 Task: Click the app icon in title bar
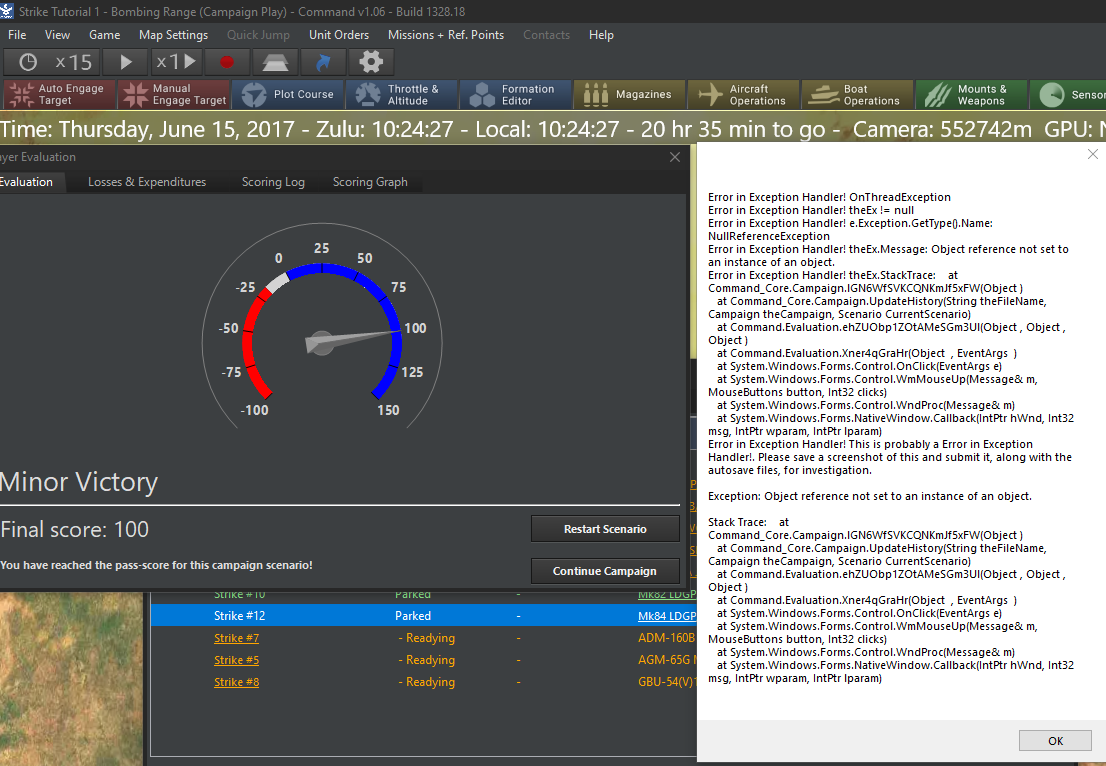tap(7, 11)
